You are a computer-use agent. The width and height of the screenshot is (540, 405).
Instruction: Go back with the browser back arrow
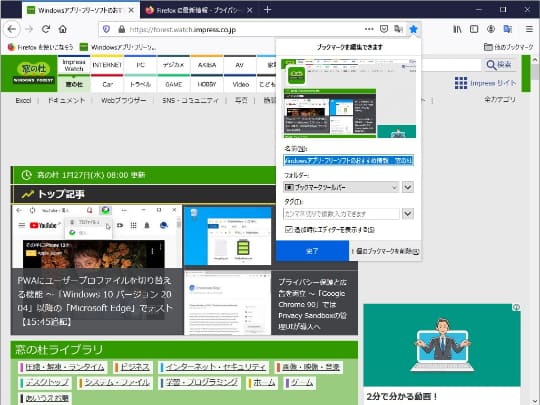coord(12,29)
